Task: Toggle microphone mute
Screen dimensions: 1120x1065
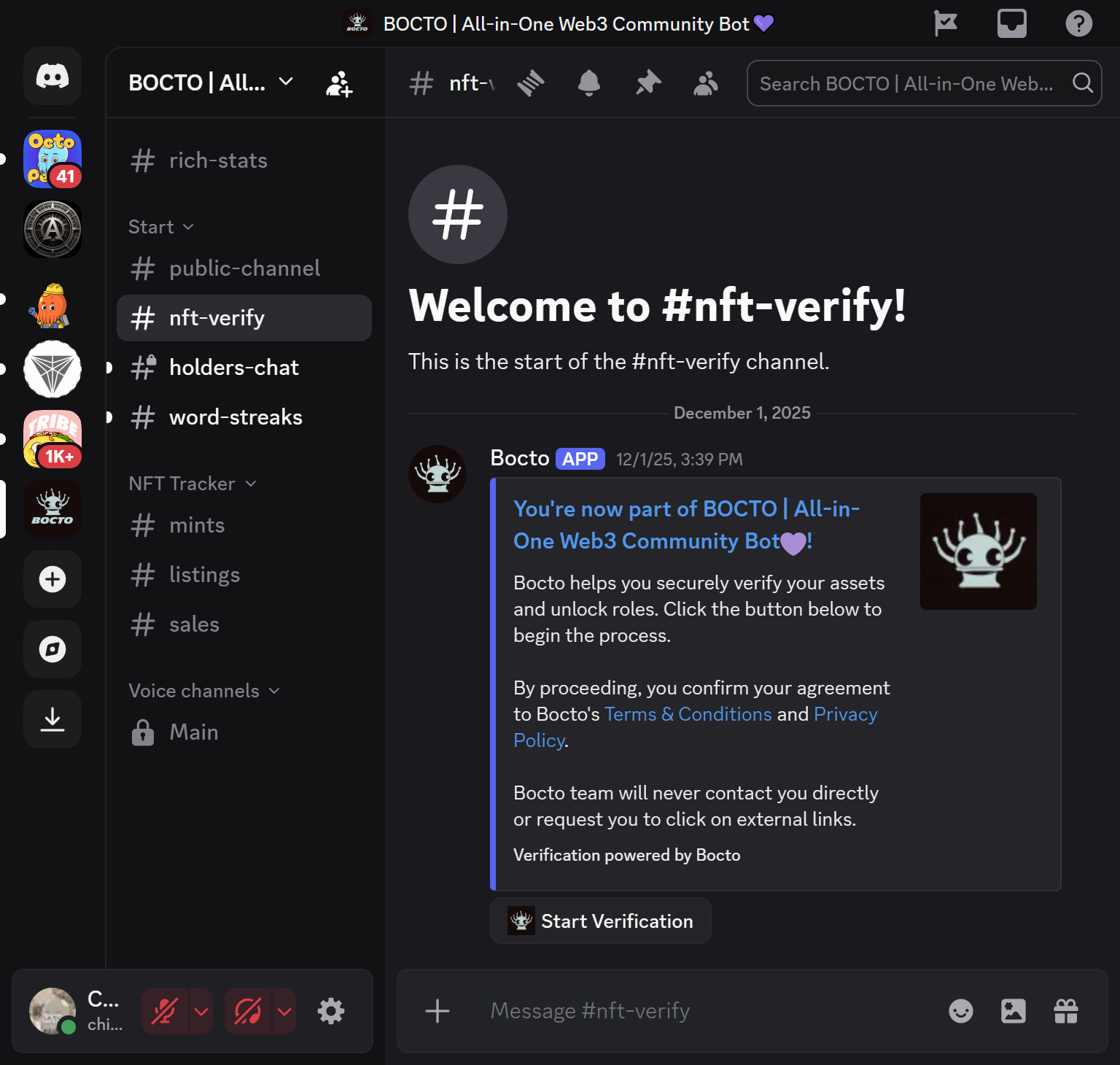Action: point(165,1011)
